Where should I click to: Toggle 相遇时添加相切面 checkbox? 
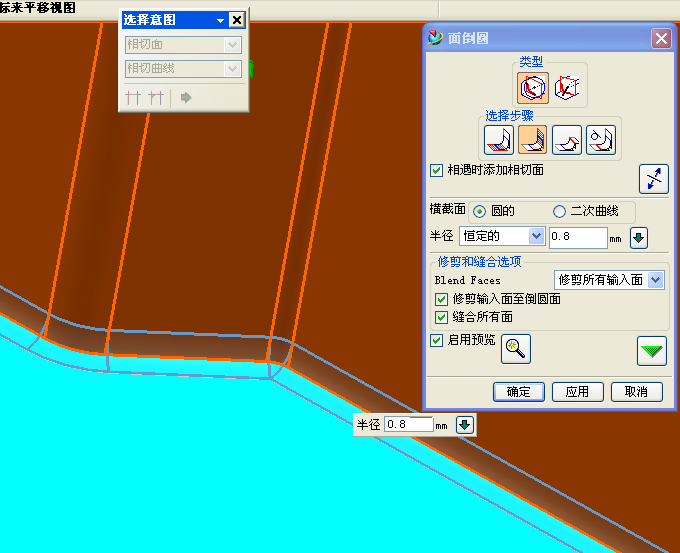click(436, 170)
